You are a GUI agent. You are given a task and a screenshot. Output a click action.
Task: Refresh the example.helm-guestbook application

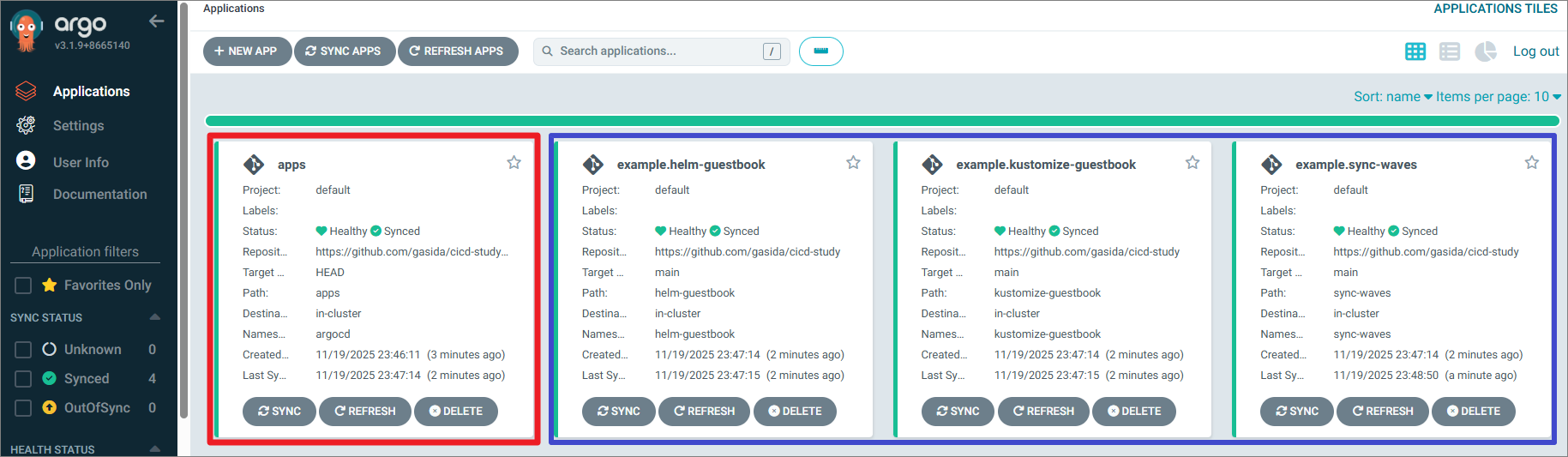point(705,412)
